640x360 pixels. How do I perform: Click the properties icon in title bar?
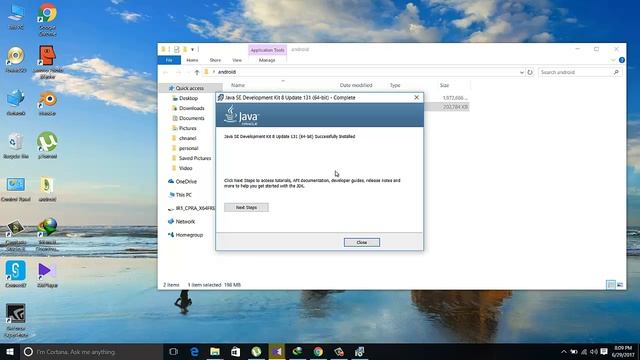[x=176, y=50]
